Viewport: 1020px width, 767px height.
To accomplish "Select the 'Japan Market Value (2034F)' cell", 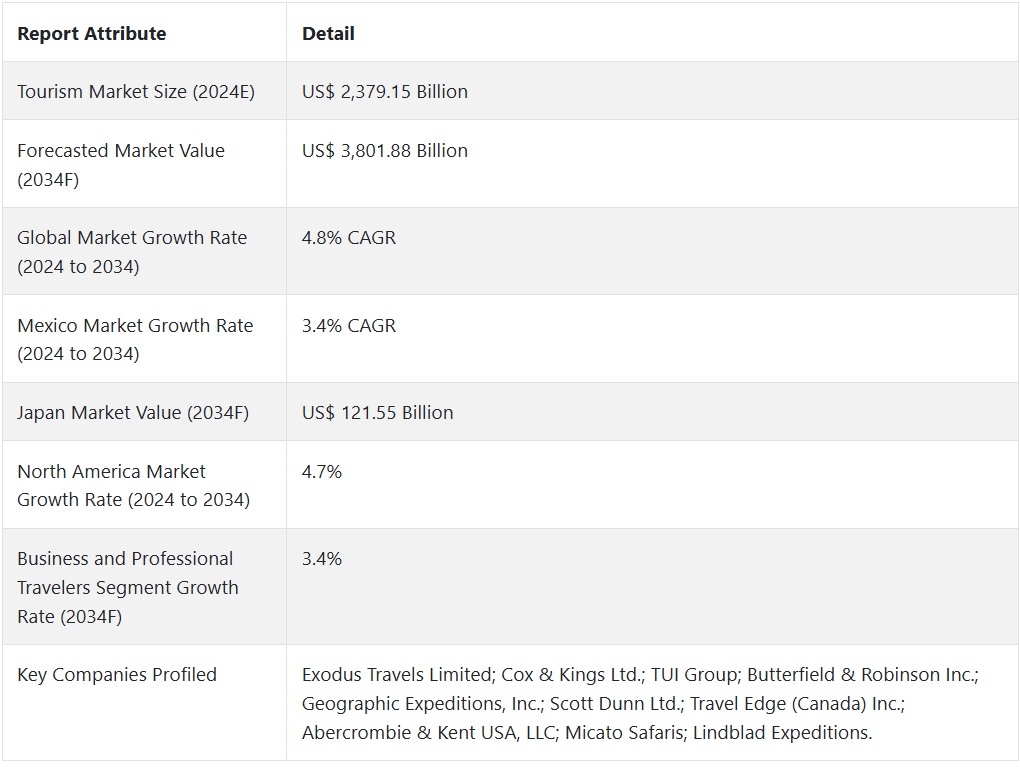I will pyautogui.click(x=133, y=413).
